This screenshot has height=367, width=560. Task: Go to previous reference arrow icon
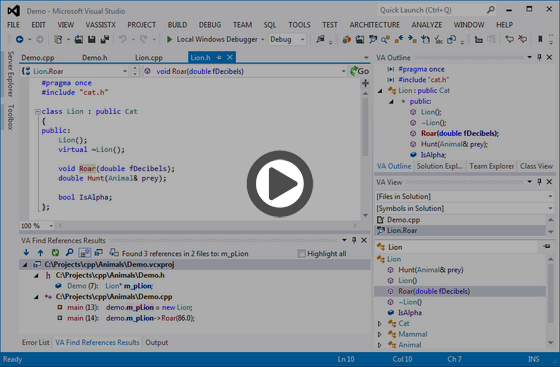(40, 253)
